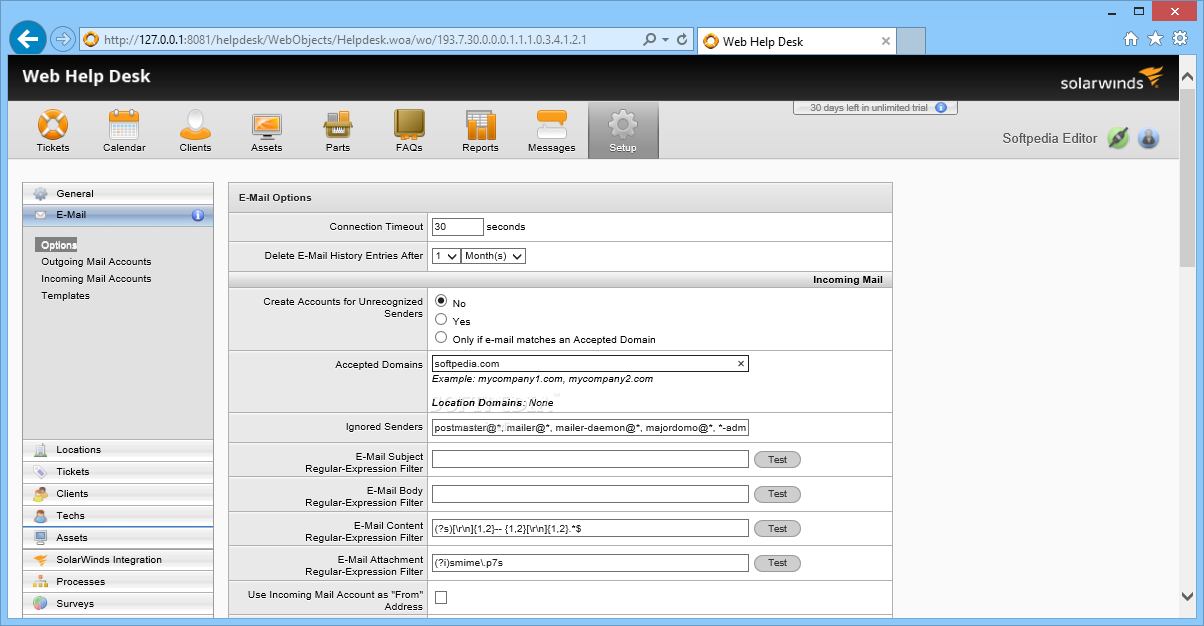
Task: Test the E-Mail Body regex filter
Action: coord(777,494)
